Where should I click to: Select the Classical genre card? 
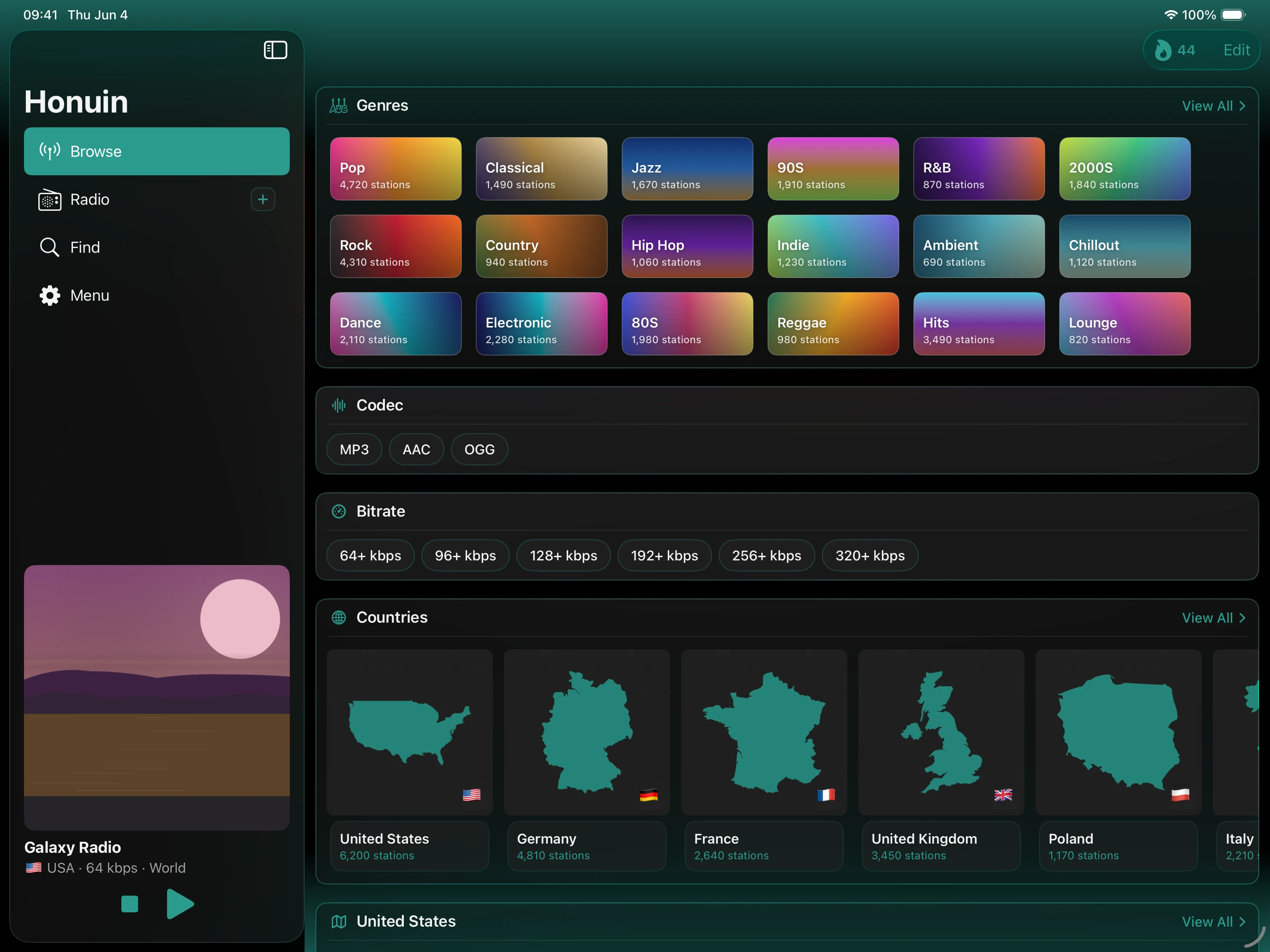[541, 169]
